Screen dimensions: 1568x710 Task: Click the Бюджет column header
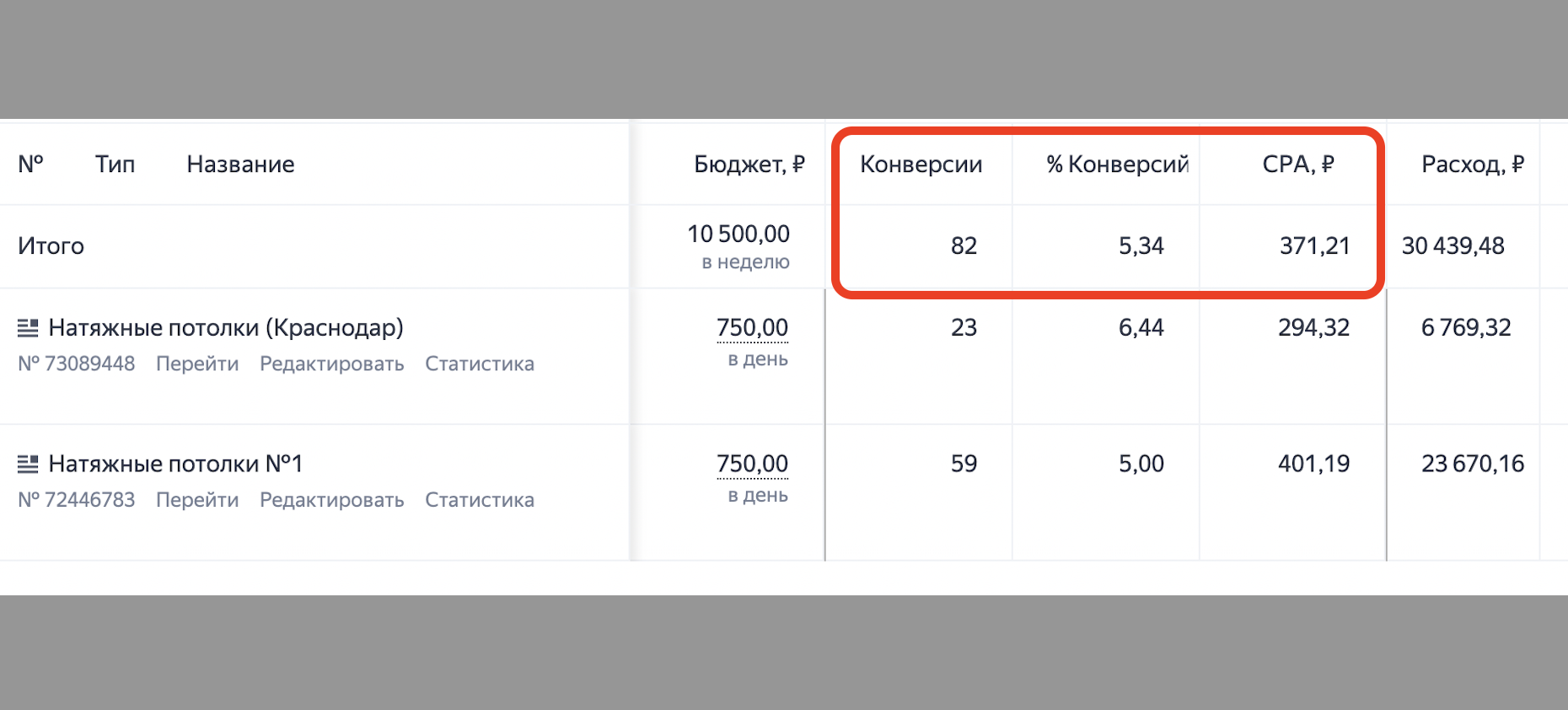pyautogui.click(x=749, y=164)
